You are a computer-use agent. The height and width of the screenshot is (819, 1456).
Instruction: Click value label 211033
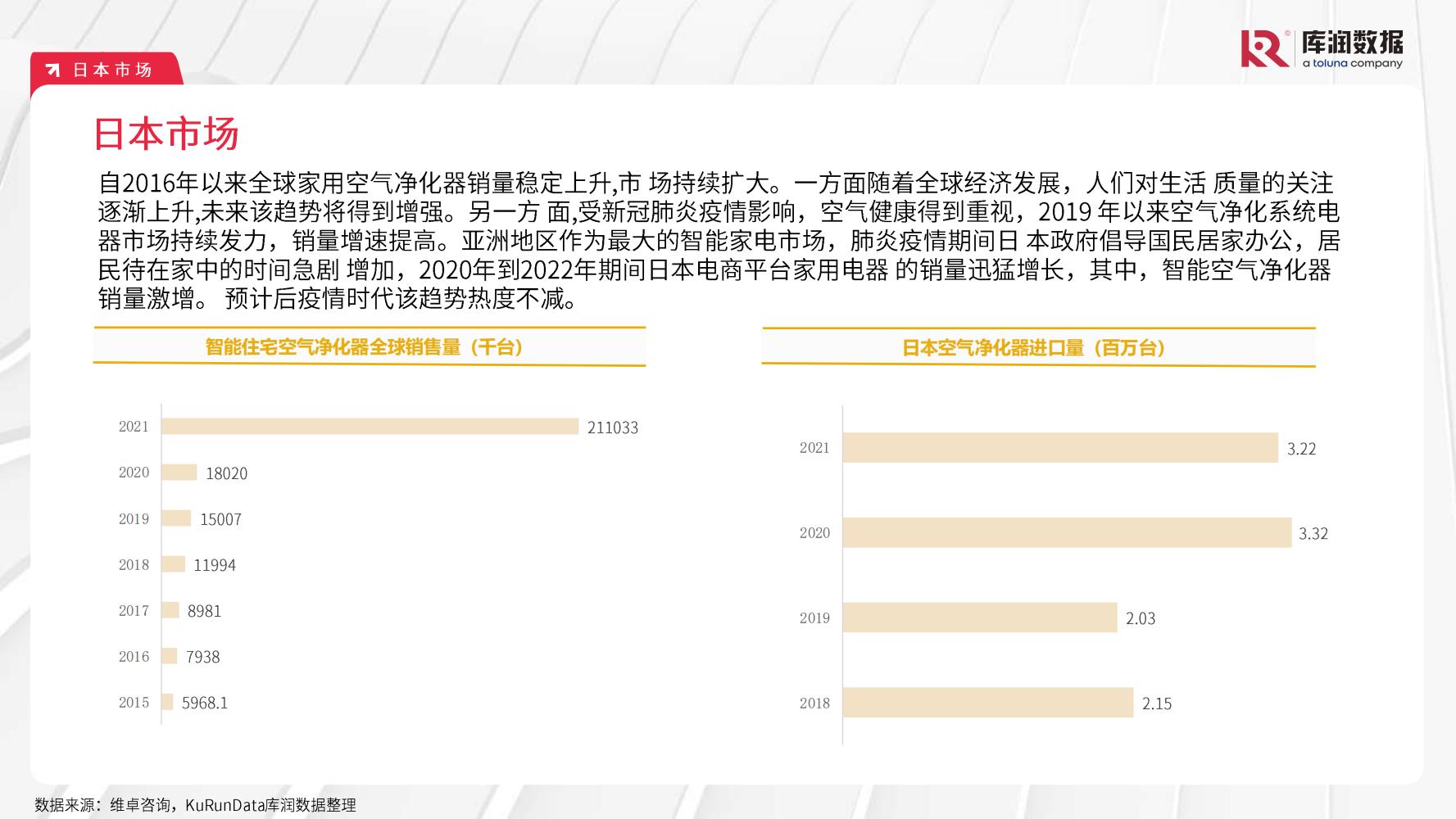pos(613,428)
